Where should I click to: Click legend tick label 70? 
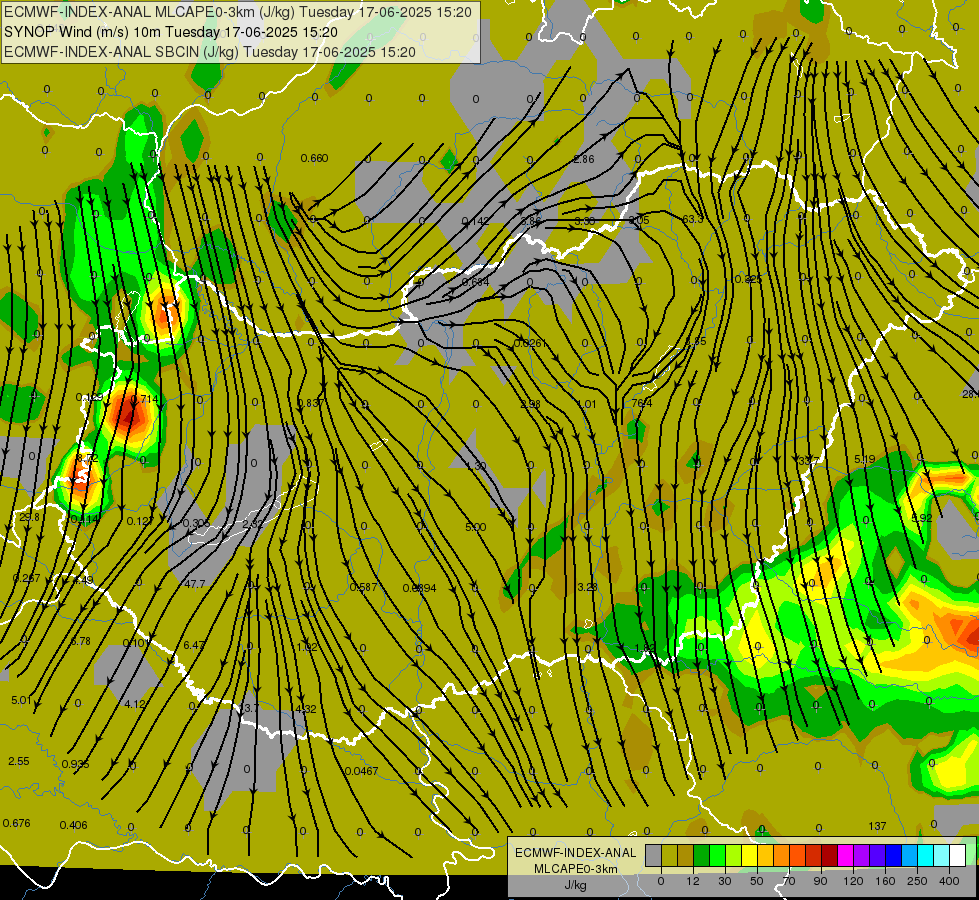click(789, 881)
